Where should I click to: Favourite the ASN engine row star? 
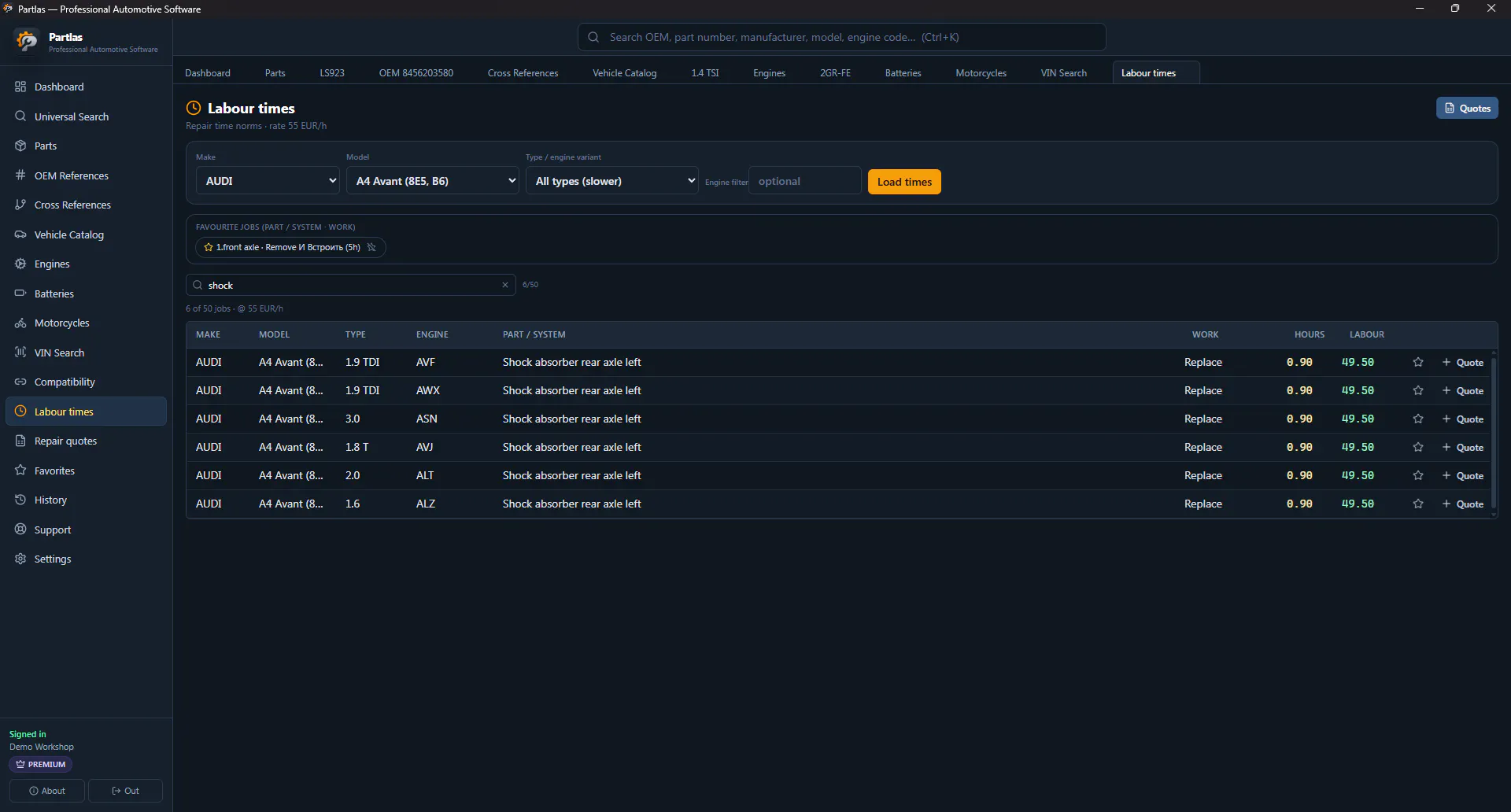point(1418,419)
